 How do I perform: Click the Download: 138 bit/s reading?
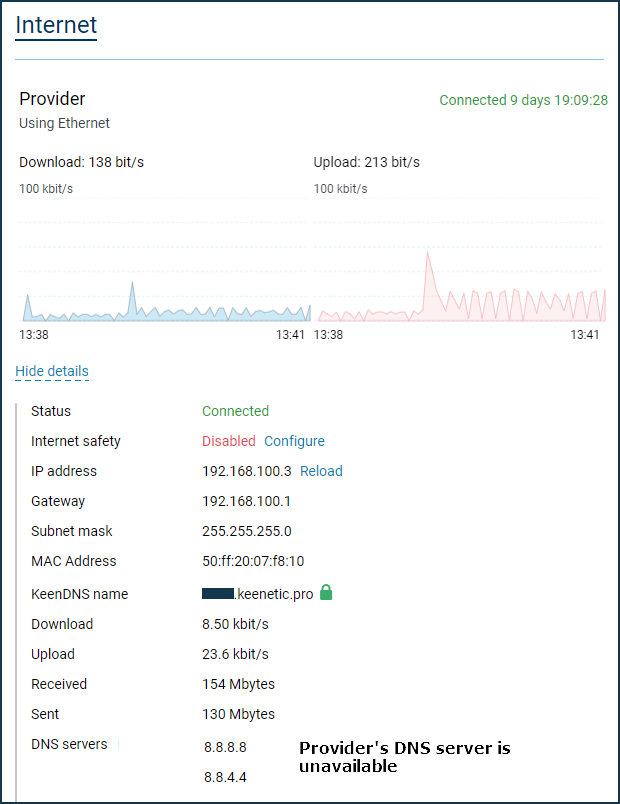pos(82,162)
